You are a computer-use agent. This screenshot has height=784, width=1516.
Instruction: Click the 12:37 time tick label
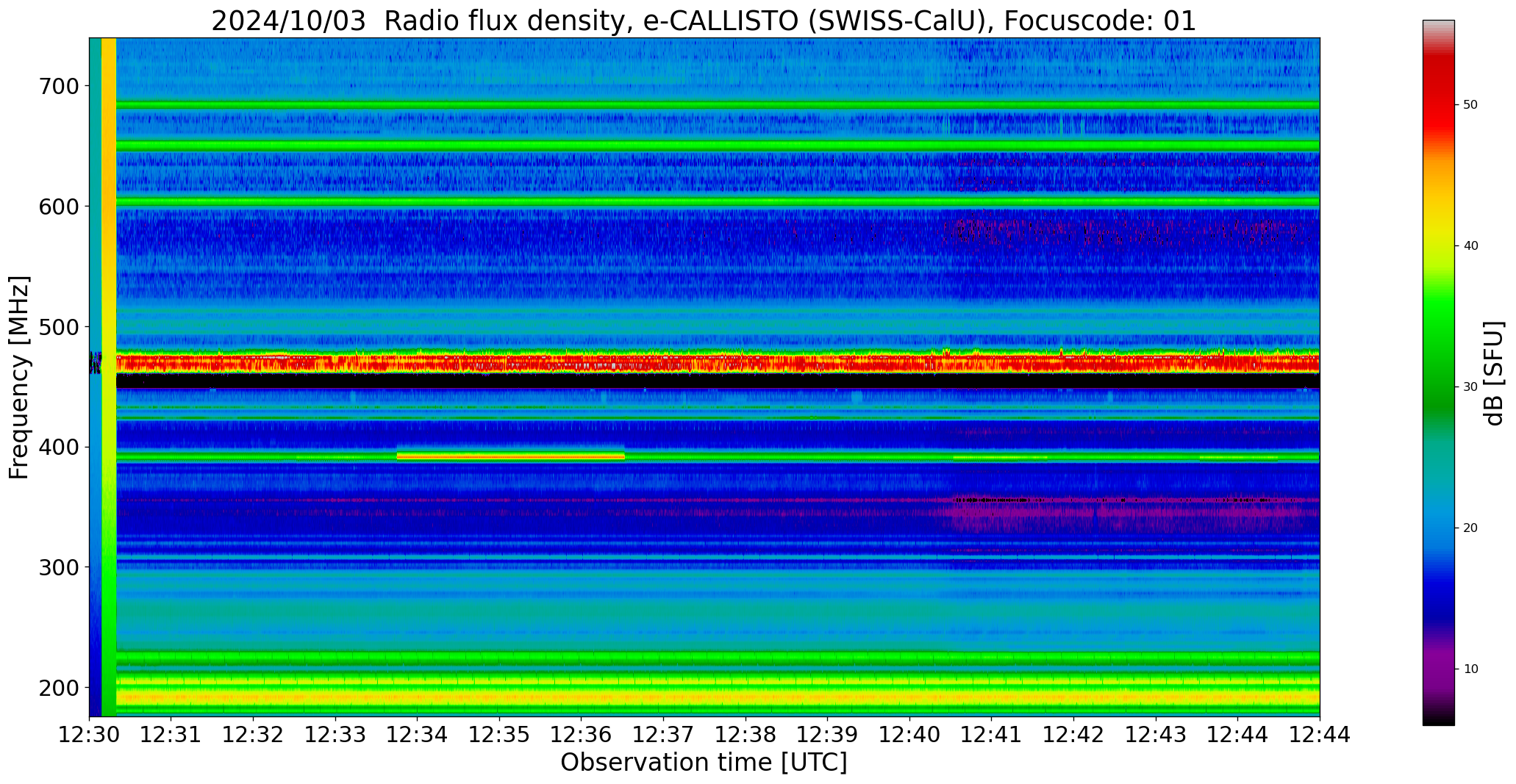pos(664,735)
